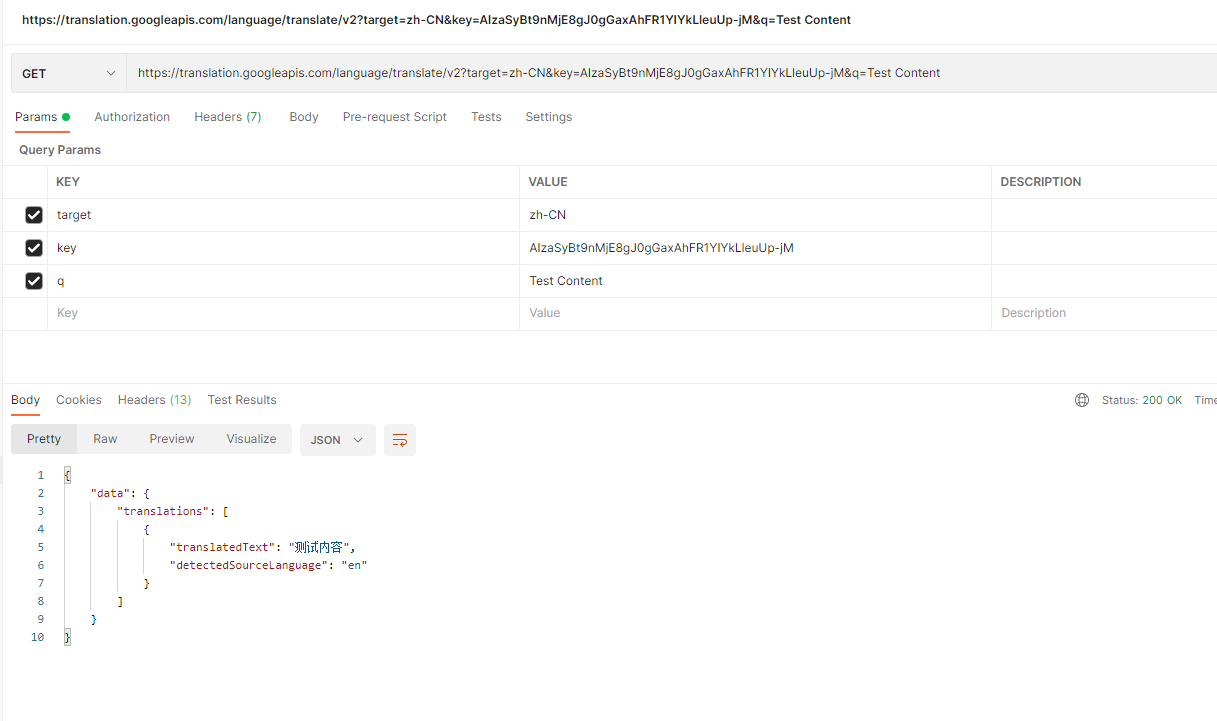Click the Visualize response button
The width and height of the screenshot is (1217, 721).
click(x=251, y=439)
